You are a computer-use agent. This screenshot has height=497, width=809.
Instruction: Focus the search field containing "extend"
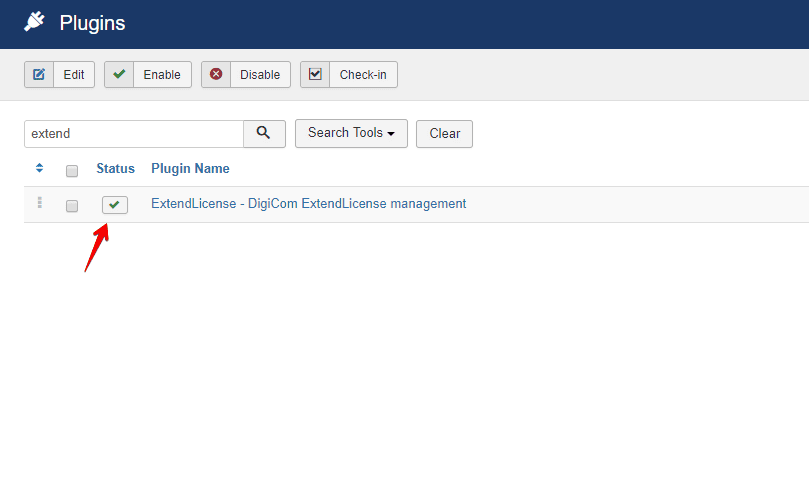133,134
